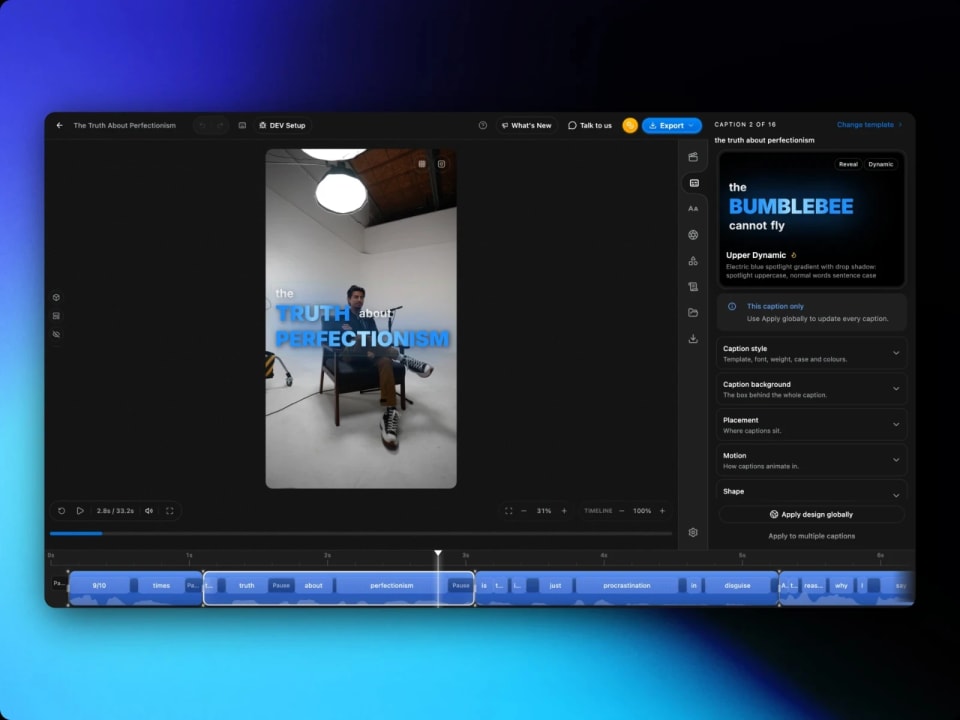Click Apply to multiple captions
The height and width of the screenshot is (720, 960).
pyautogui.click(x=811, y=536)
